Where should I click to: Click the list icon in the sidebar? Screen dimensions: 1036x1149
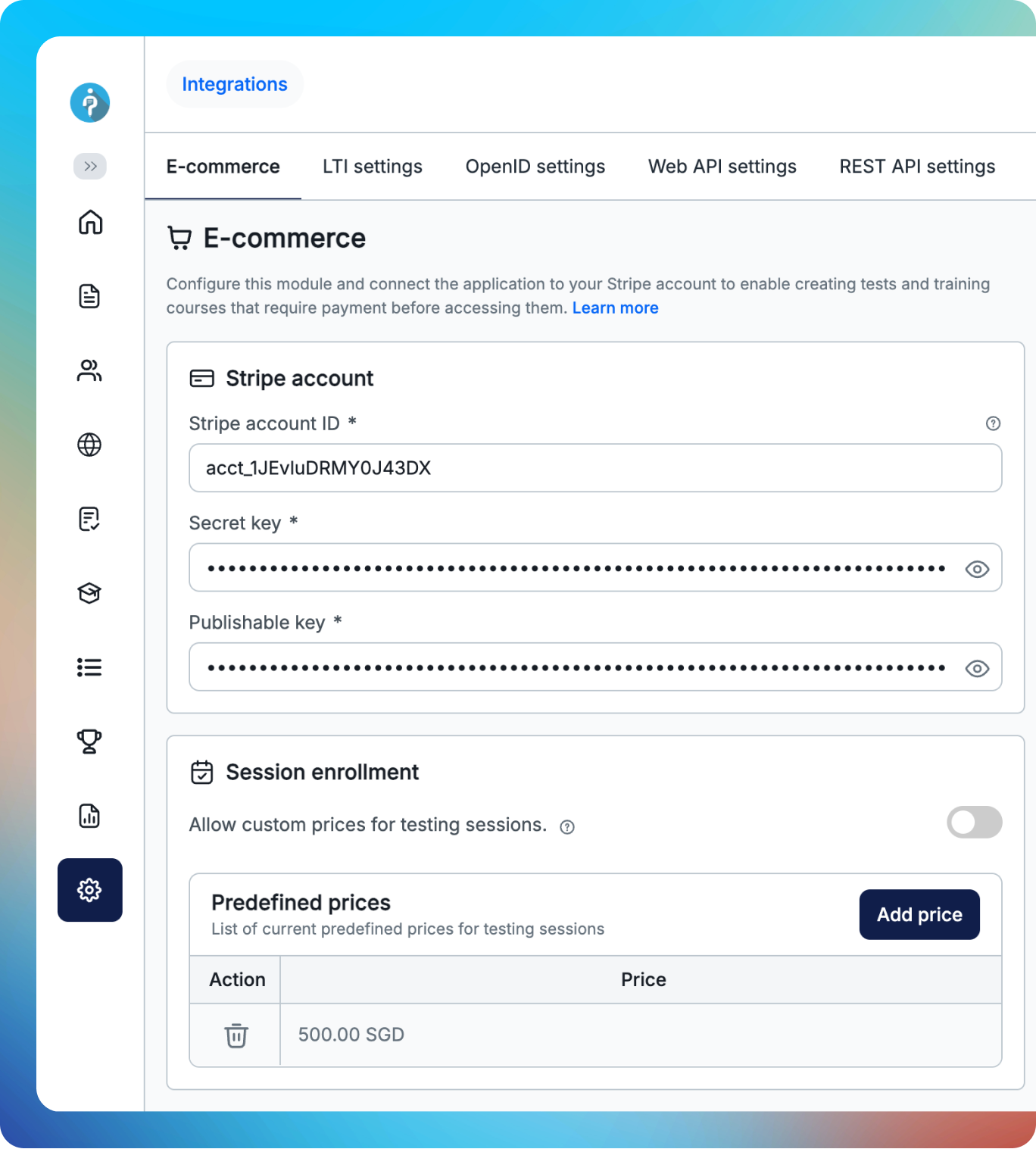pos(89,667)
